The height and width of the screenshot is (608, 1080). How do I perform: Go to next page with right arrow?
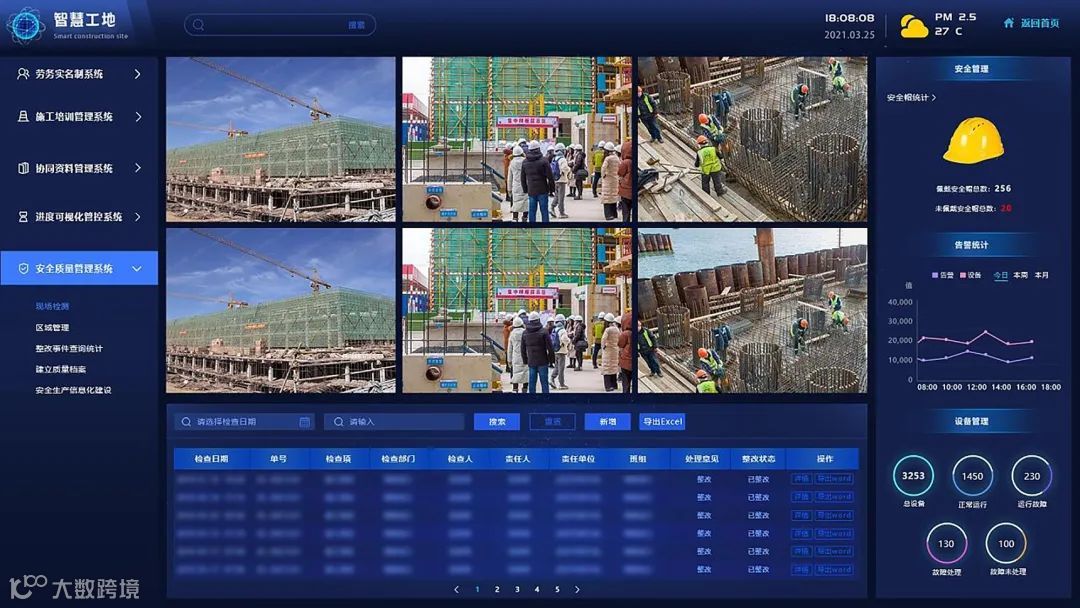577,589
